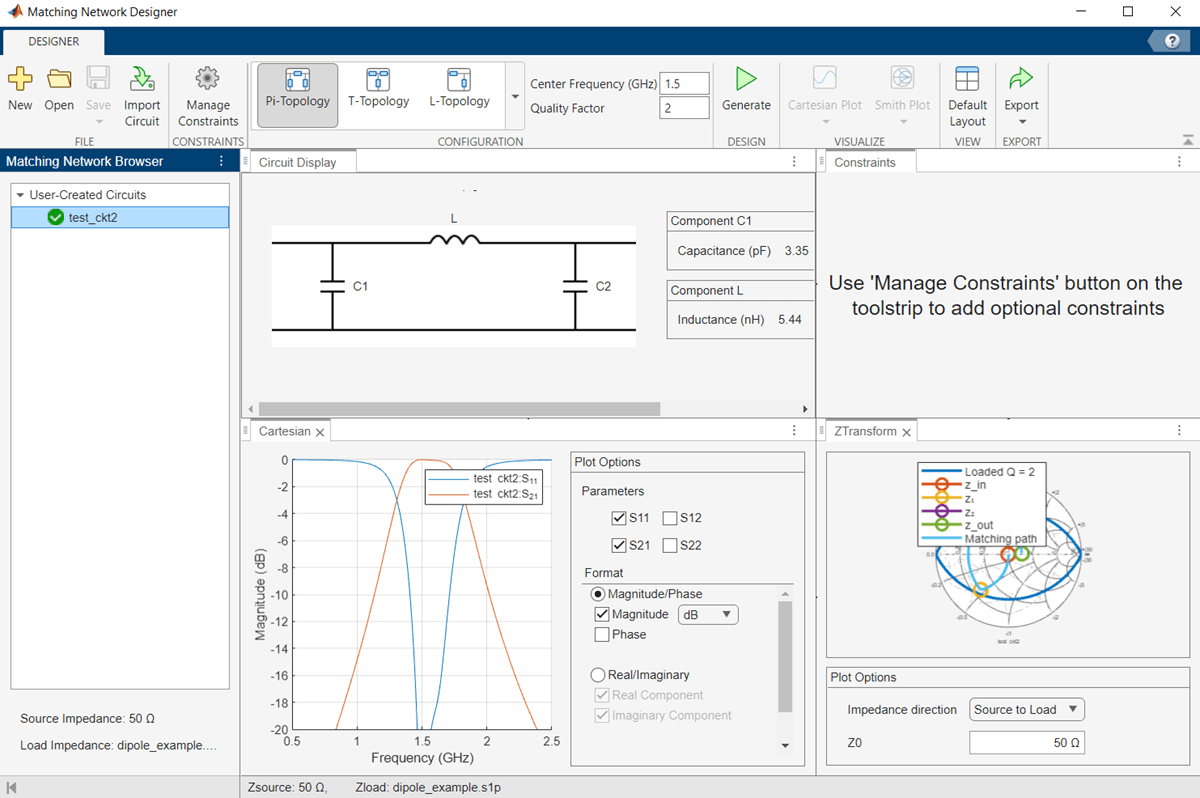Screen dimensions: 1200x798
Task: Enable the S12 parameter checkbox
Action: pos(670,518)
